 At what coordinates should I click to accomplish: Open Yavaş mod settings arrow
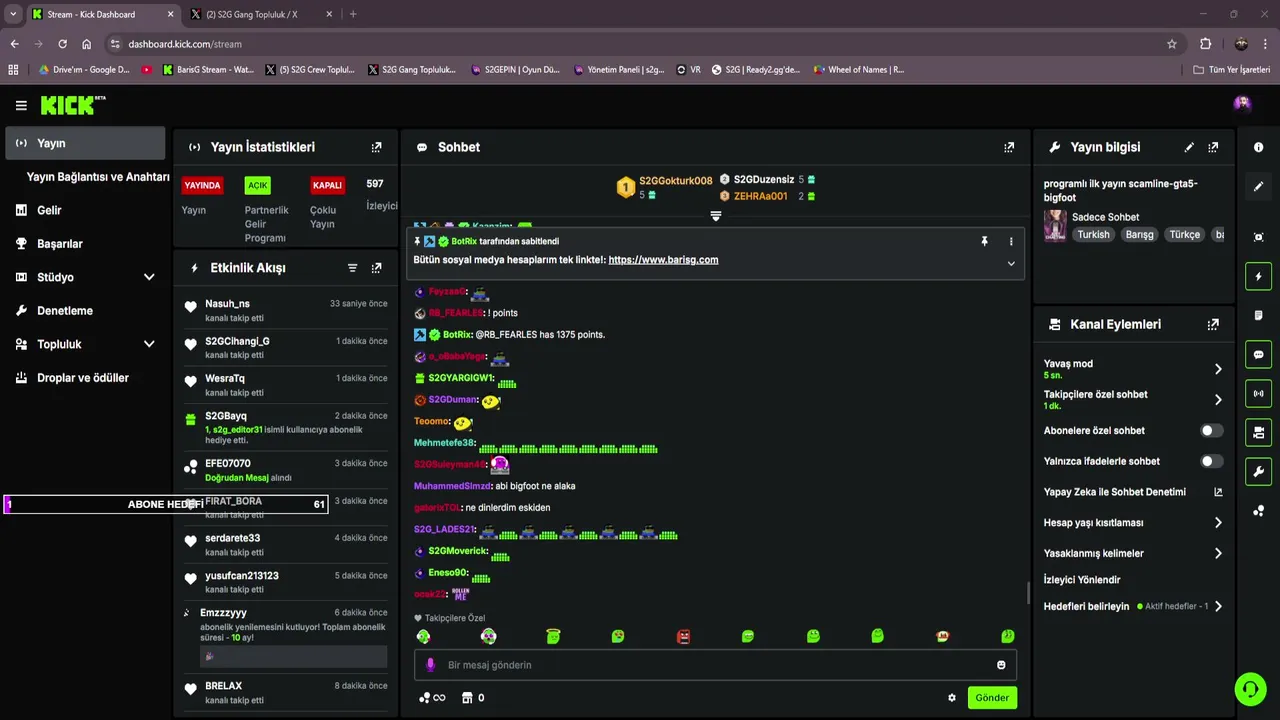(1218, 369)
